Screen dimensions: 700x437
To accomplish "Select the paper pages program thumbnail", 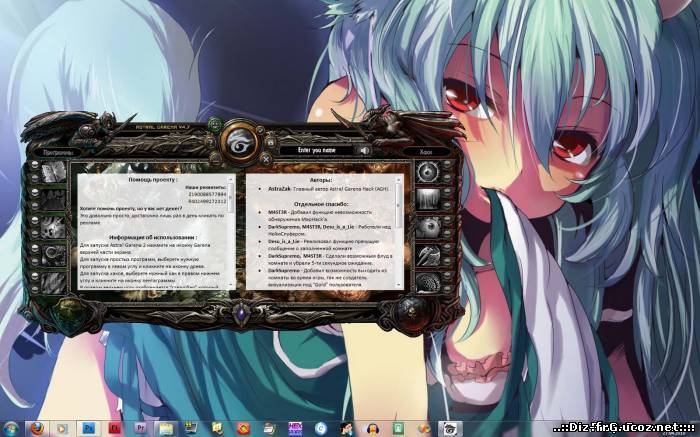I will [x=54, y=173].
